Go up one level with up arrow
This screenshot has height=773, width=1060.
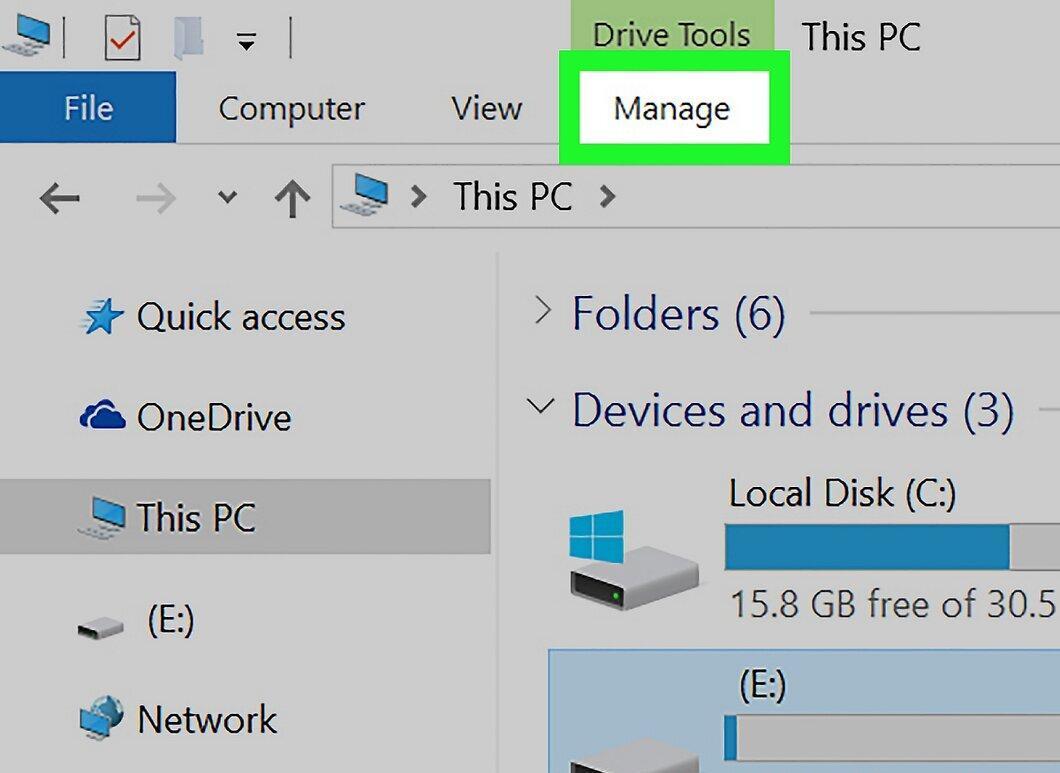click(x=292, y=198)
